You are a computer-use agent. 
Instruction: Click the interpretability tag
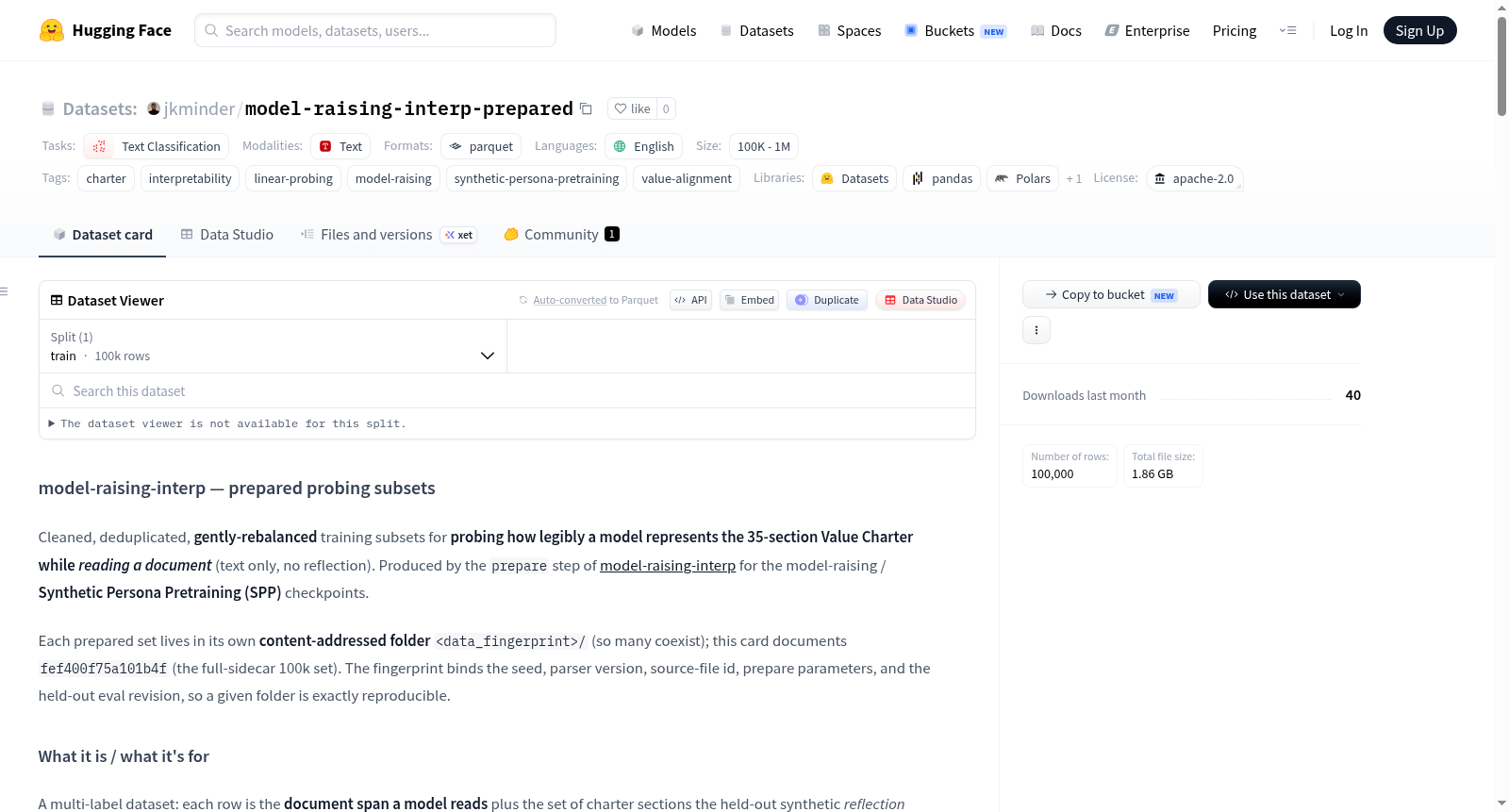[190, 178]
